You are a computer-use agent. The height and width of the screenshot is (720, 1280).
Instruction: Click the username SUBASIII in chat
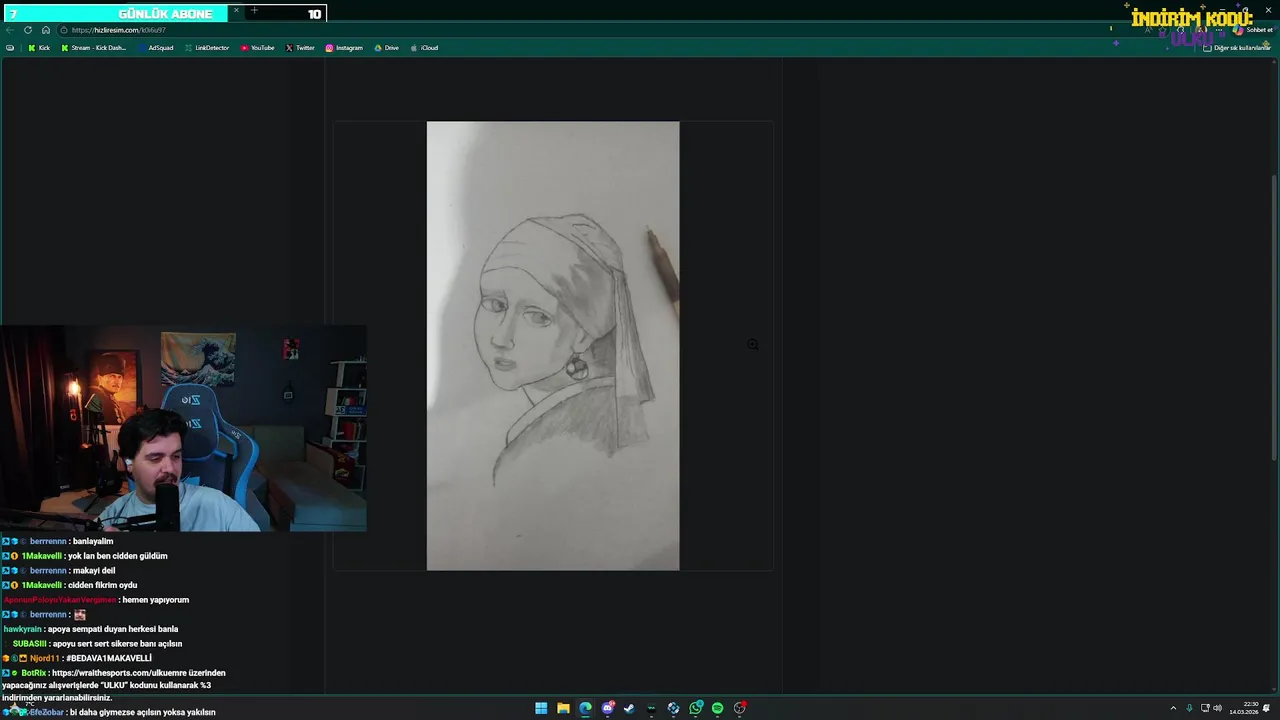(30, 644)
